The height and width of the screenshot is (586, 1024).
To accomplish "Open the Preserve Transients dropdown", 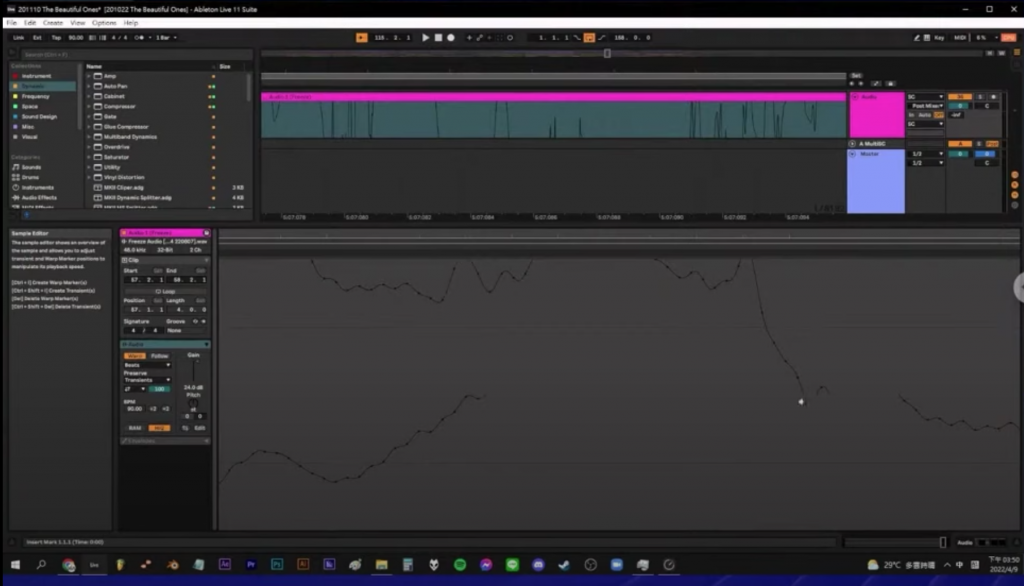I will 147,380.
